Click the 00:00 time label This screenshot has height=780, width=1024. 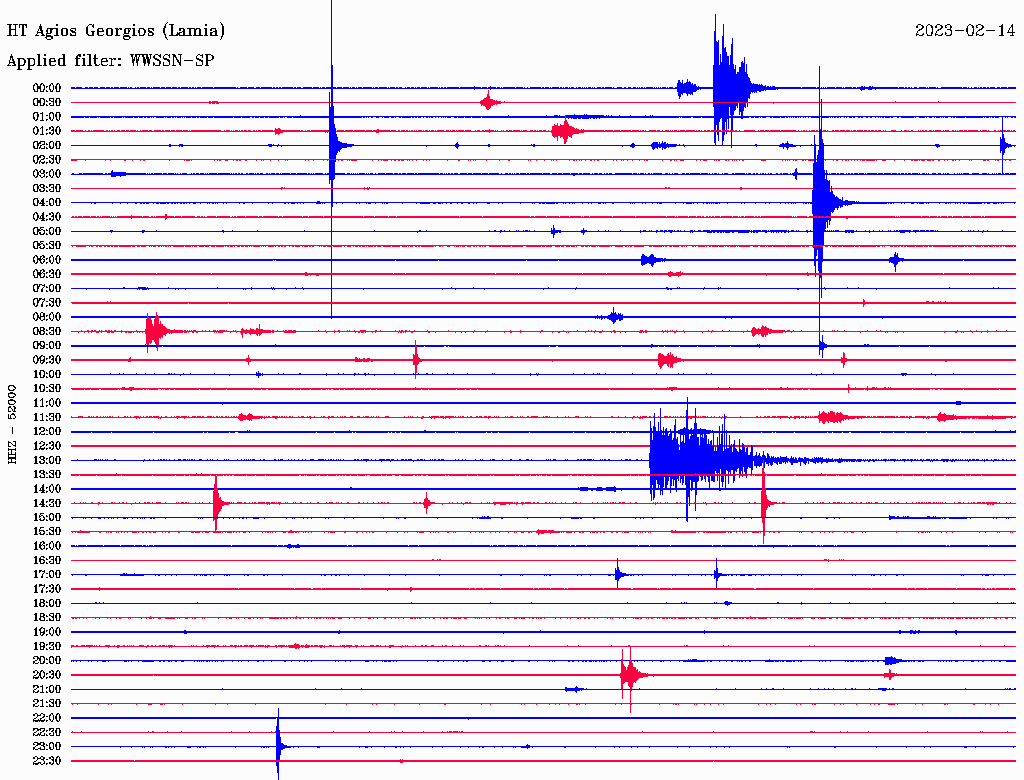tap(47, 88)
